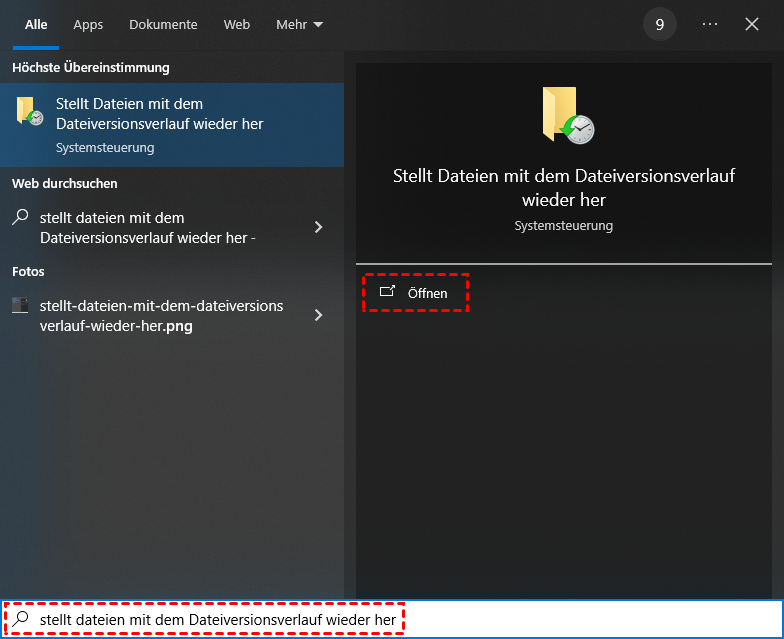Switch to the Alle tab
The image size is (784, 639).
click(x=36, y=24)
